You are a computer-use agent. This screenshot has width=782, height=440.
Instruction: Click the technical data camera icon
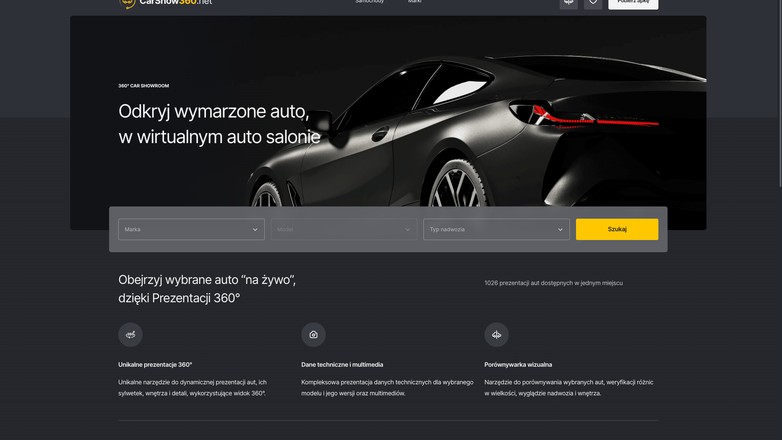[313, 334]
